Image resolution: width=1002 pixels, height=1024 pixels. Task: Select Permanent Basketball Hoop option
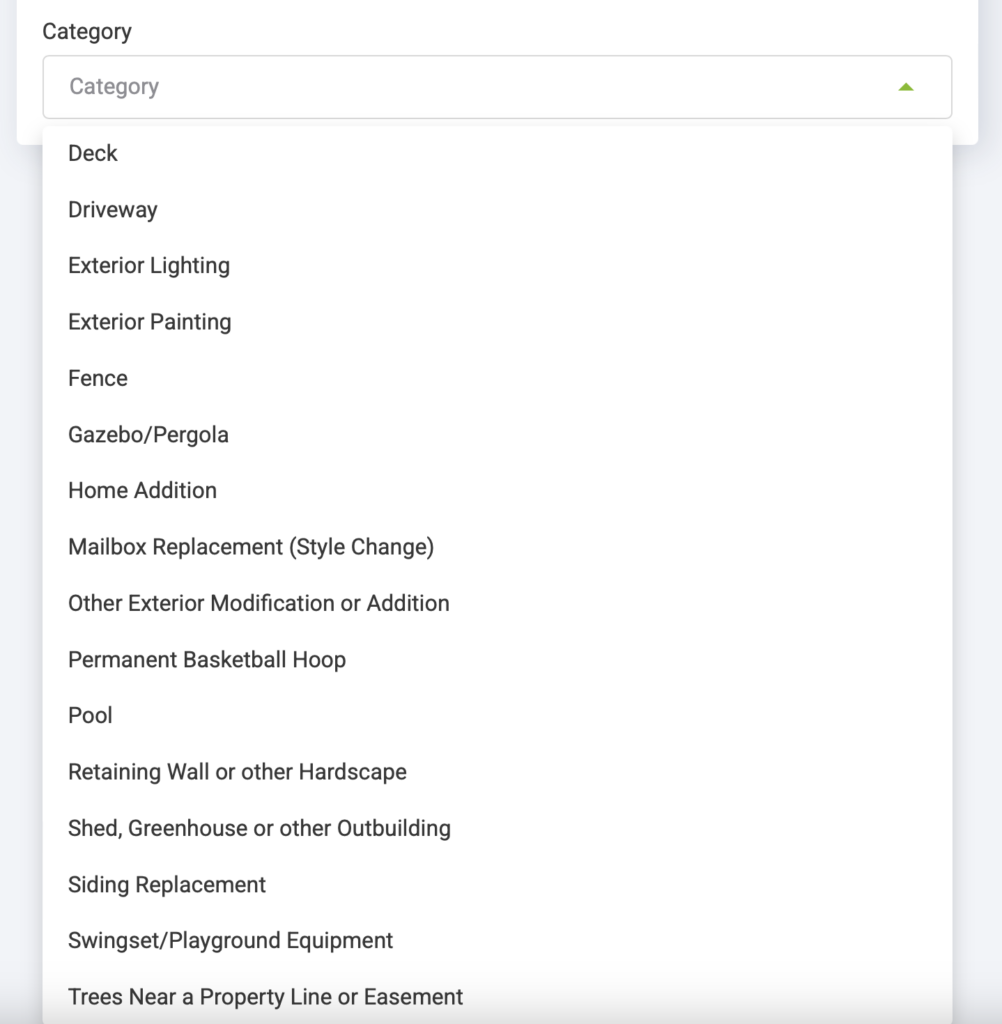pos(497,660)
